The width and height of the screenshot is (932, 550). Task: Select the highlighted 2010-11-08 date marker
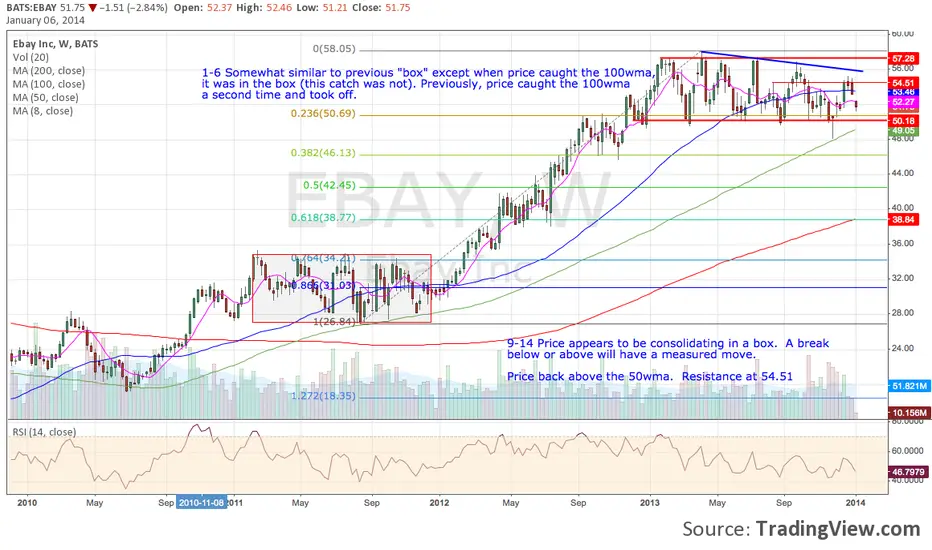tap(201, 502)
